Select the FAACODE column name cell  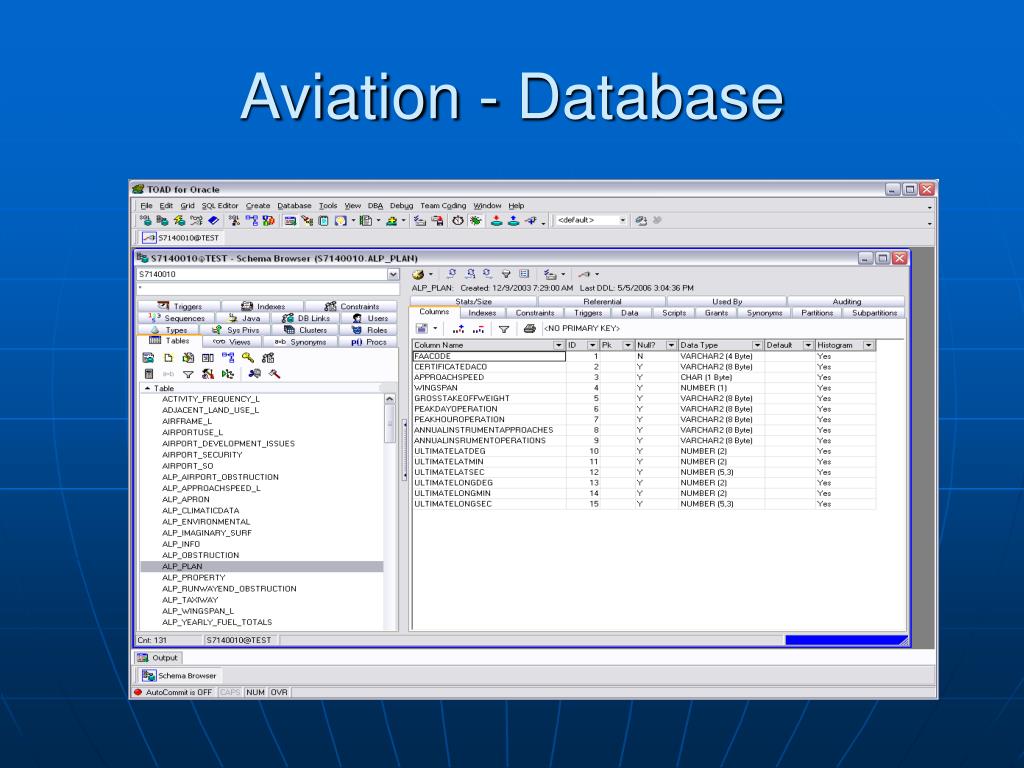click(x=488, y=357)
